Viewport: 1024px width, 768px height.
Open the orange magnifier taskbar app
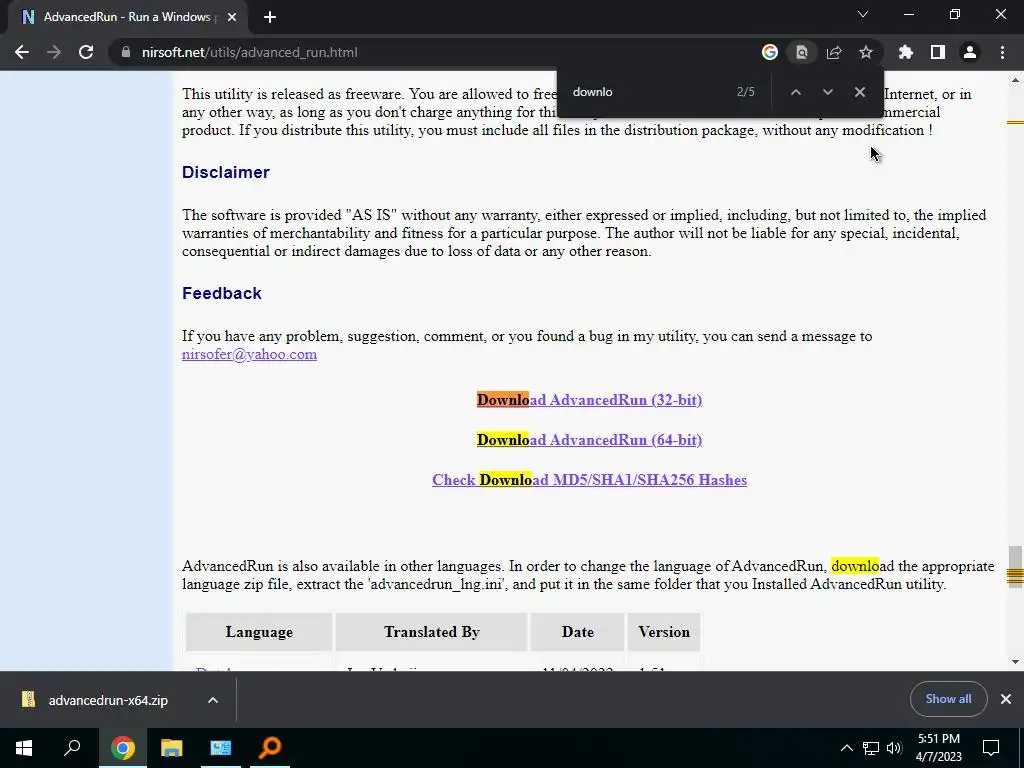pos(270,748)
